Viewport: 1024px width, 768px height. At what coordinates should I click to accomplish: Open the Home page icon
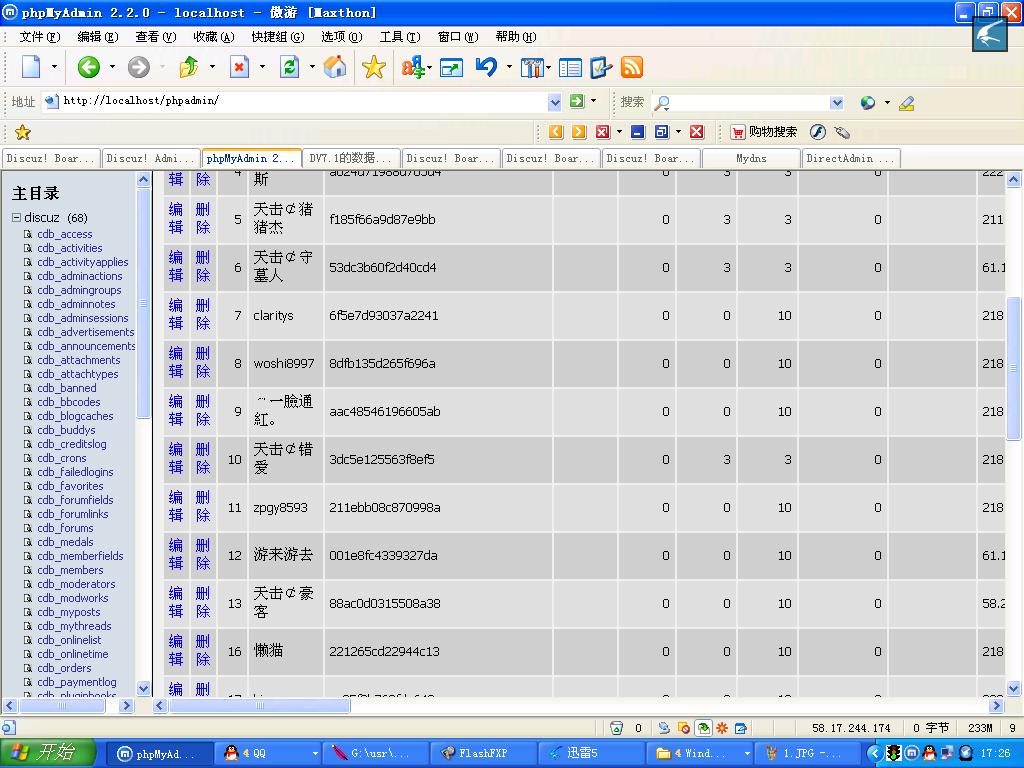335,67
